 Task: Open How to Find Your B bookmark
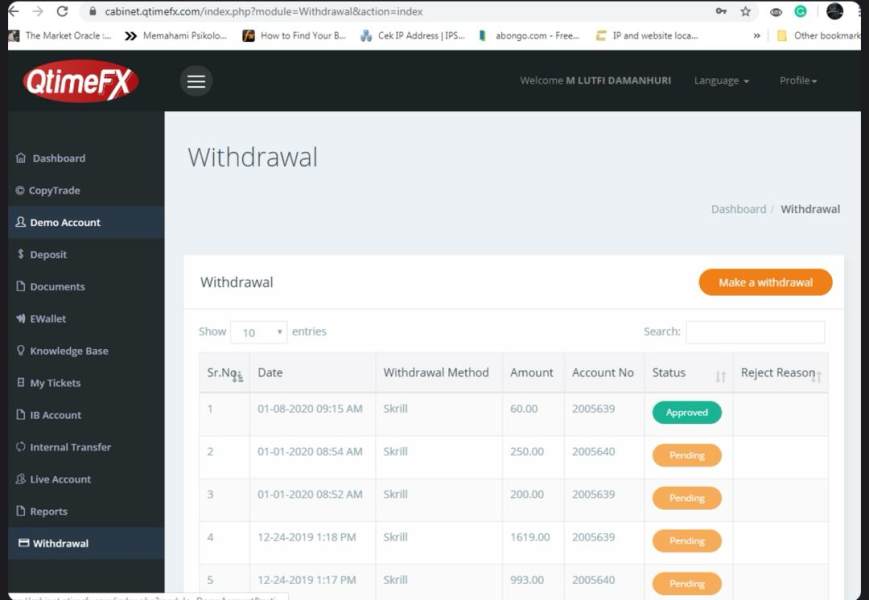(294, 35)
